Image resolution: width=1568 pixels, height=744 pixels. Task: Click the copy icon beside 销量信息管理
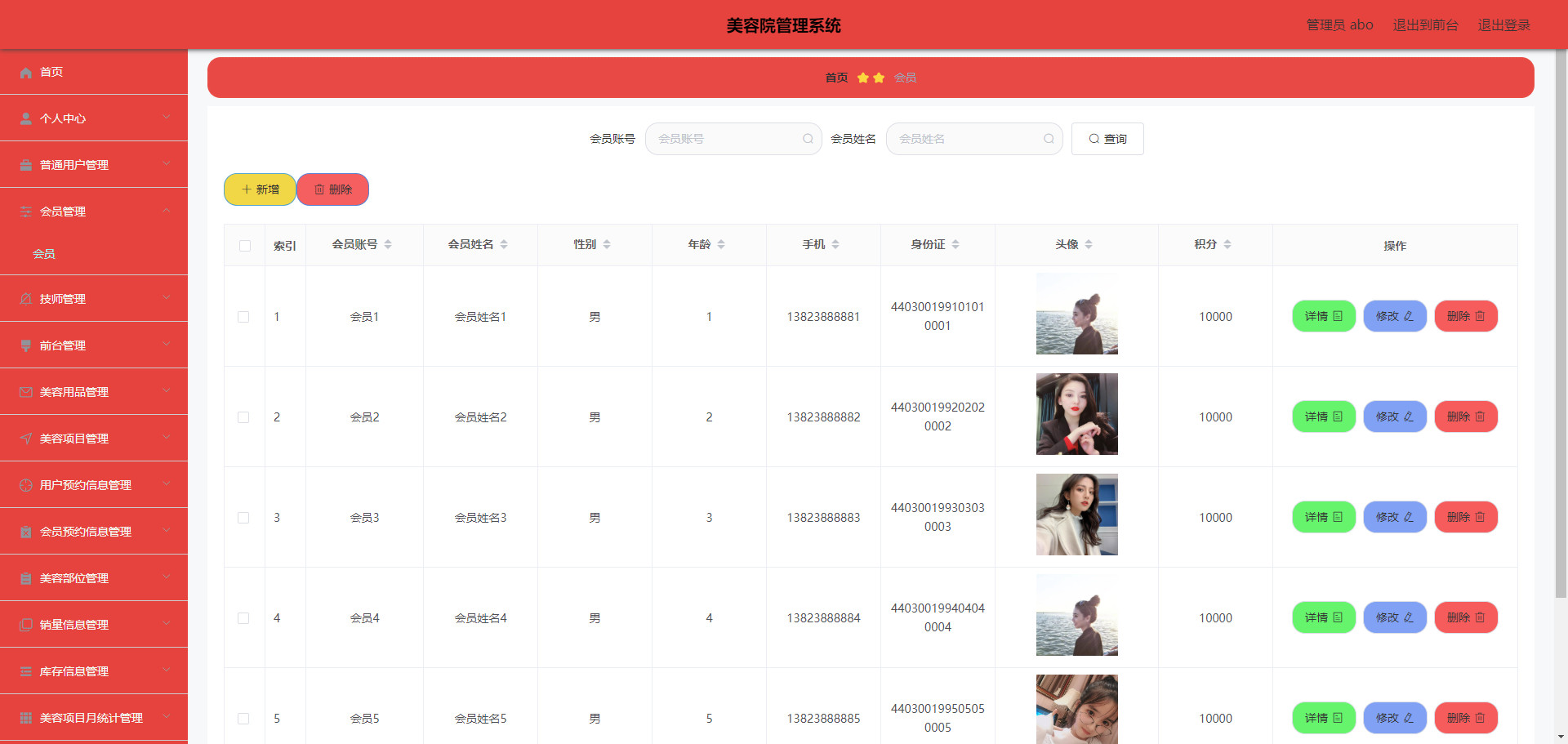(26, 625)
